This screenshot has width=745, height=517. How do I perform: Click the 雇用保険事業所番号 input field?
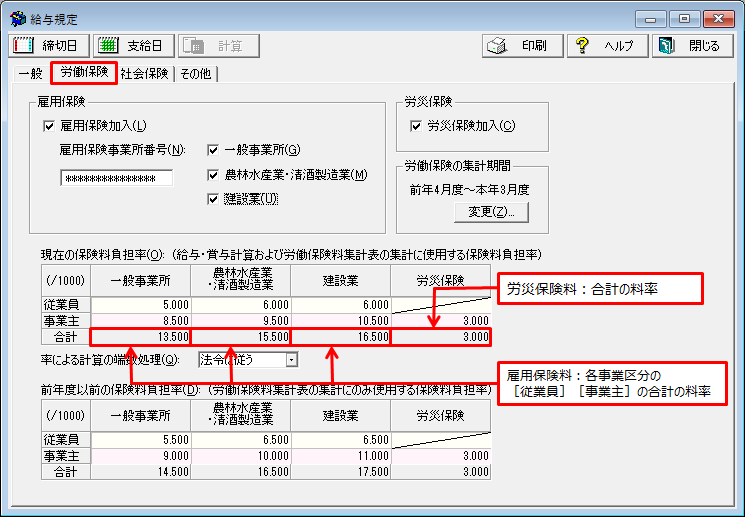(116, 178)
